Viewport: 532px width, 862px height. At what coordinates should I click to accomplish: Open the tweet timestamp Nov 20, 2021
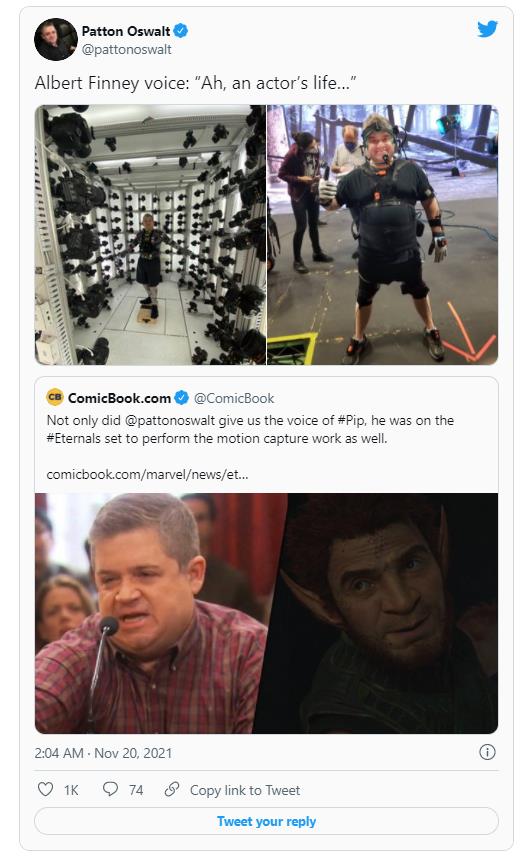[x=103, y=753]
